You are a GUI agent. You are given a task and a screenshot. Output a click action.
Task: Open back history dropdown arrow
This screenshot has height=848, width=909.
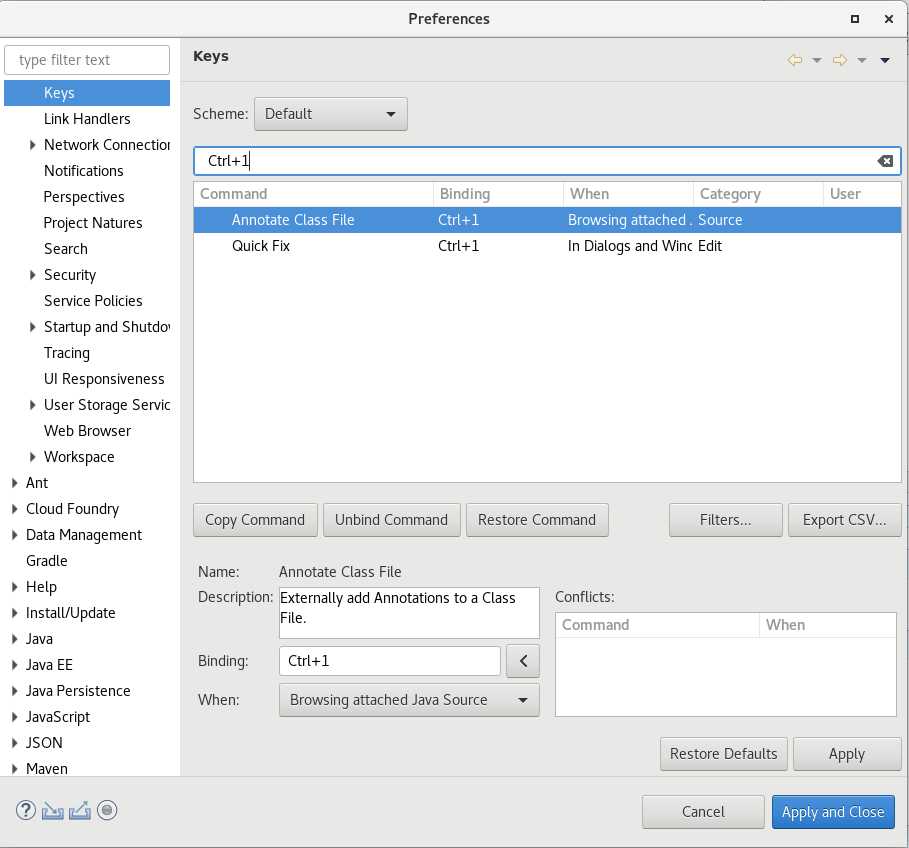[x=817, y=60]
